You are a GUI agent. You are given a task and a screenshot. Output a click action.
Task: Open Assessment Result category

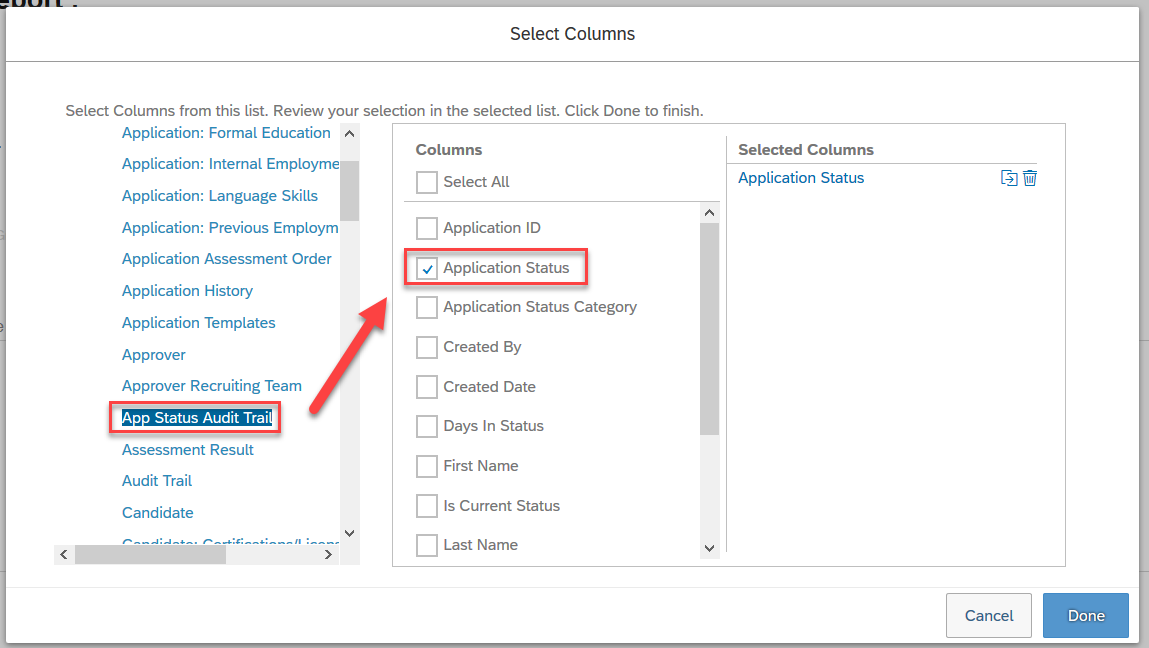click(x=188, y=450)
